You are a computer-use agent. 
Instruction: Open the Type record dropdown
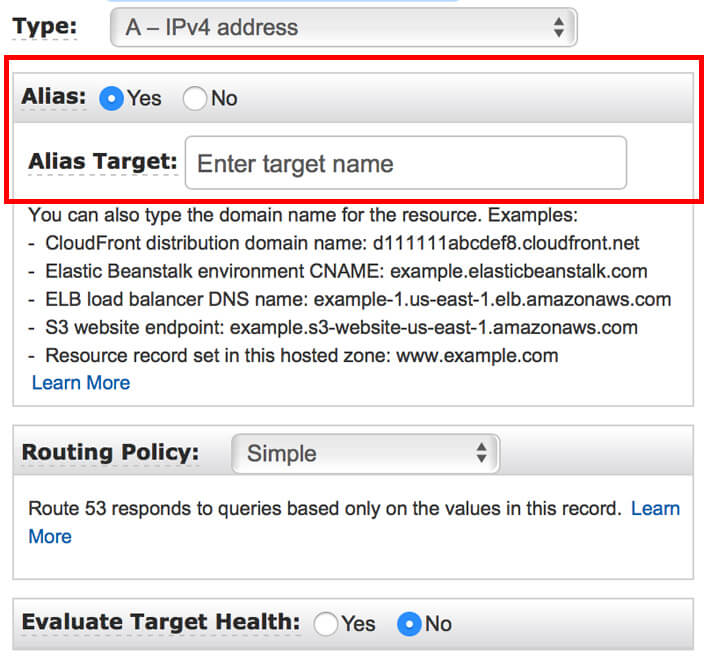[x=343, y=27]
